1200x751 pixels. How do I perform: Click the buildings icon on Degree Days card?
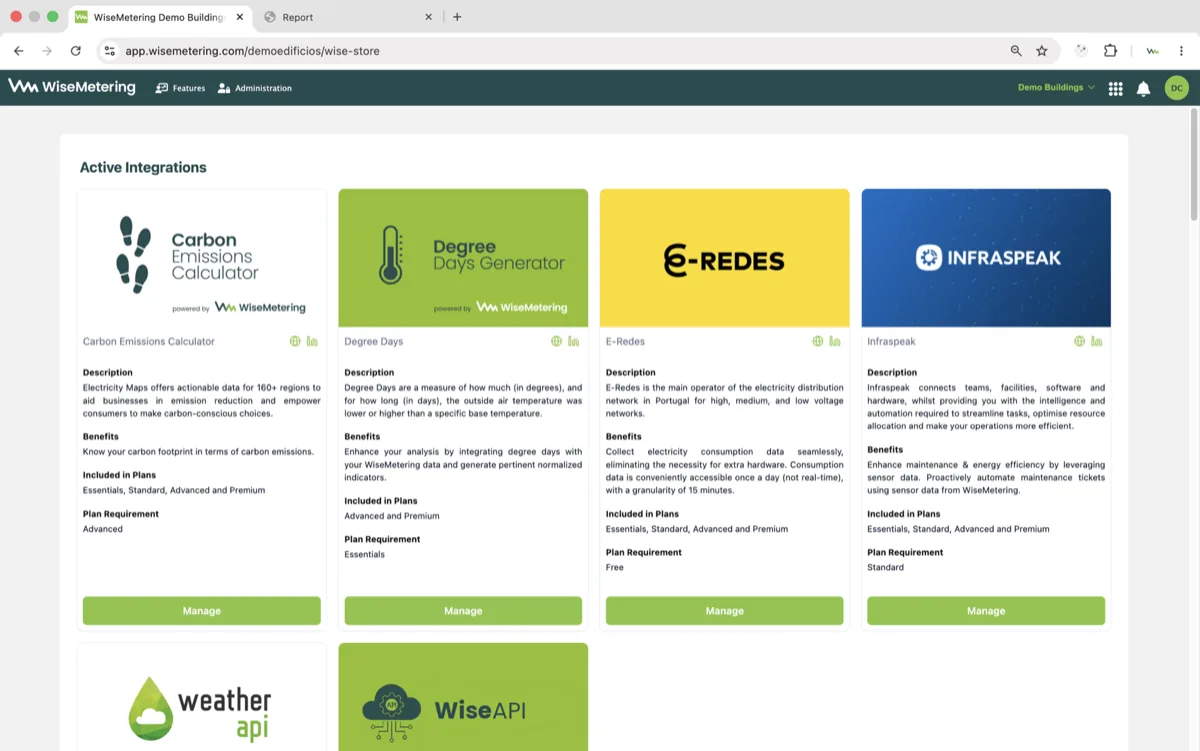click(x=573, y=341)
